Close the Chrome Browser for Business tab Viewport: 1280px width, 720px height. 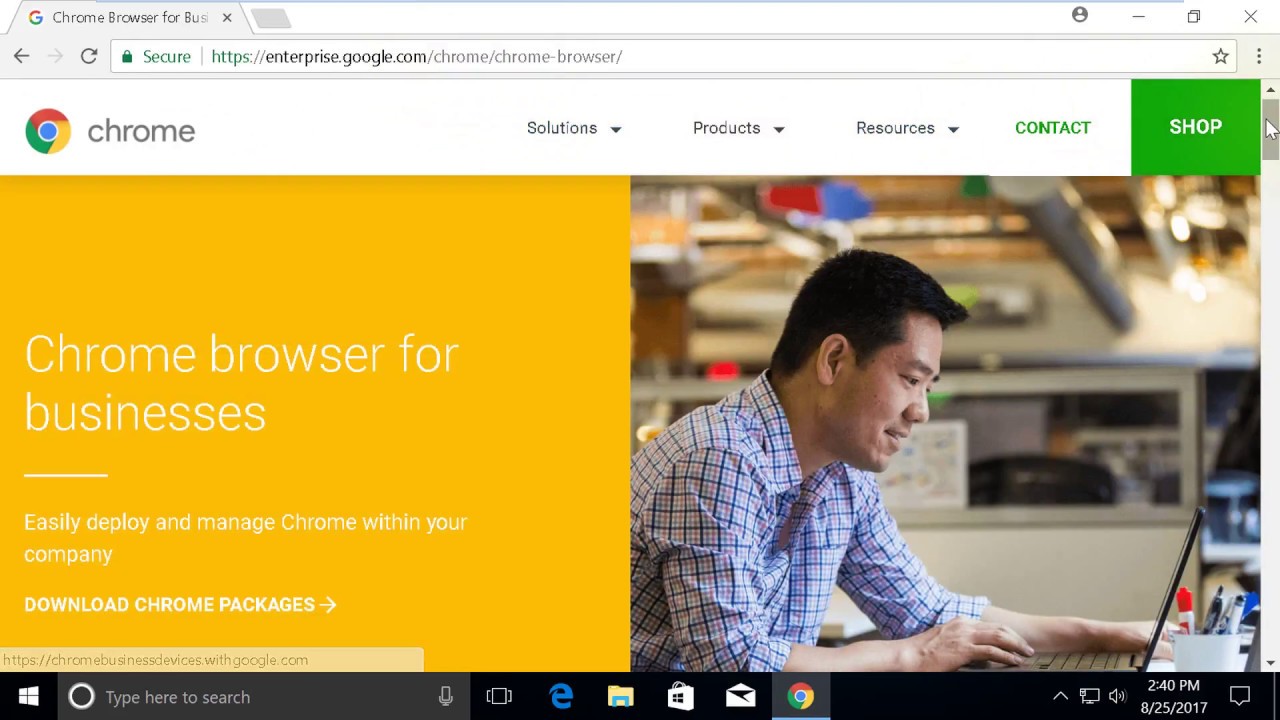[227, 18]
